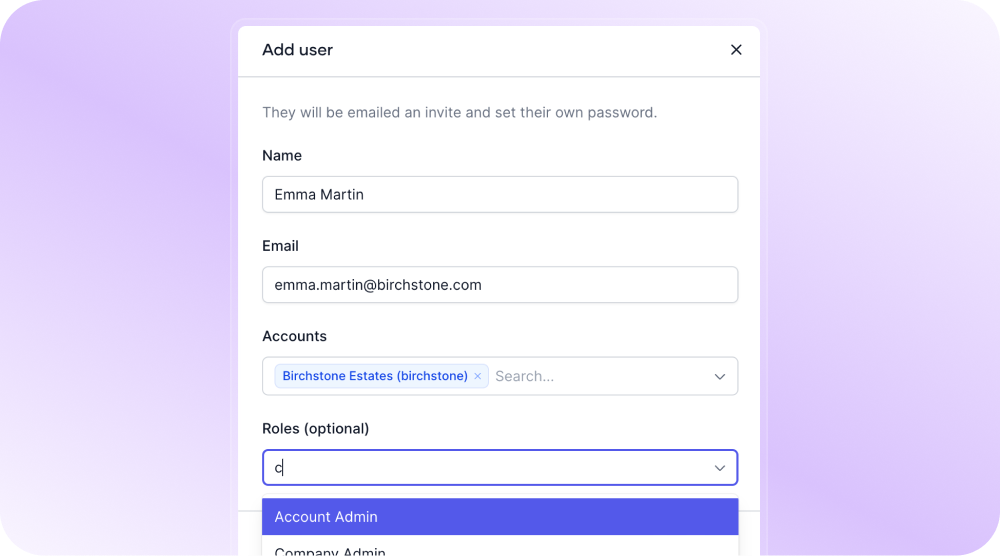Close the Add user dialog
Viewport: 1000px width, 556px height.
click(x=736, y=50)
